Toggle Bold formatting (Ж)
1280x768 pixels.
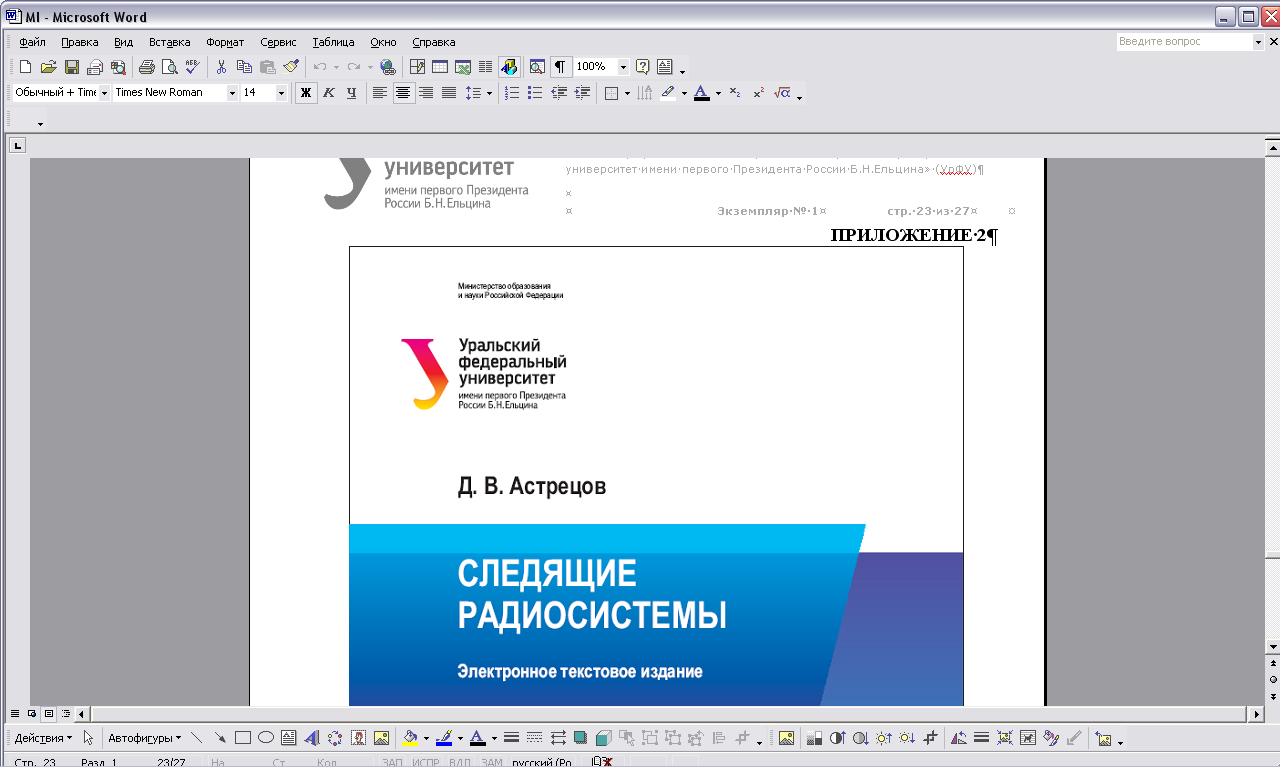point(306,93)
